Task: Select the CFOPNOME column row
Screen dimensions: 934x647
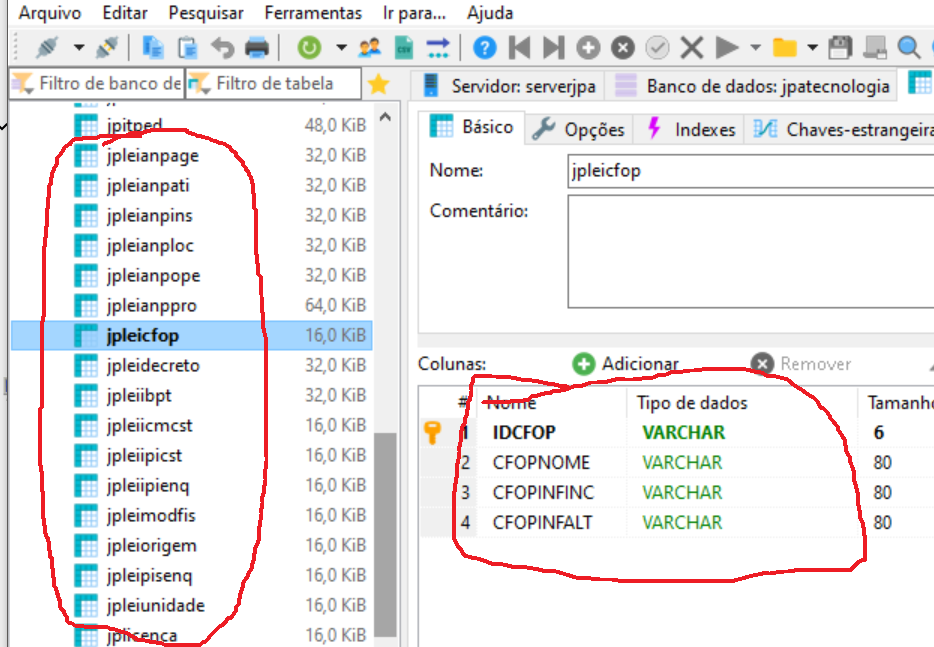Action: click(677, 462)
